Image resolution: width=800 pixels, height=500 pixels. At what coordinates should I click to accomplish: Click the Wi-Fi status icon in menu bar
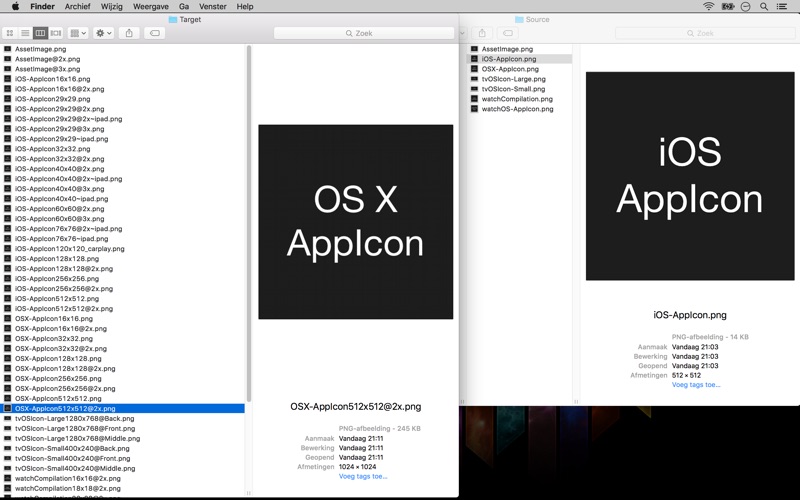[x=708, y=6]
